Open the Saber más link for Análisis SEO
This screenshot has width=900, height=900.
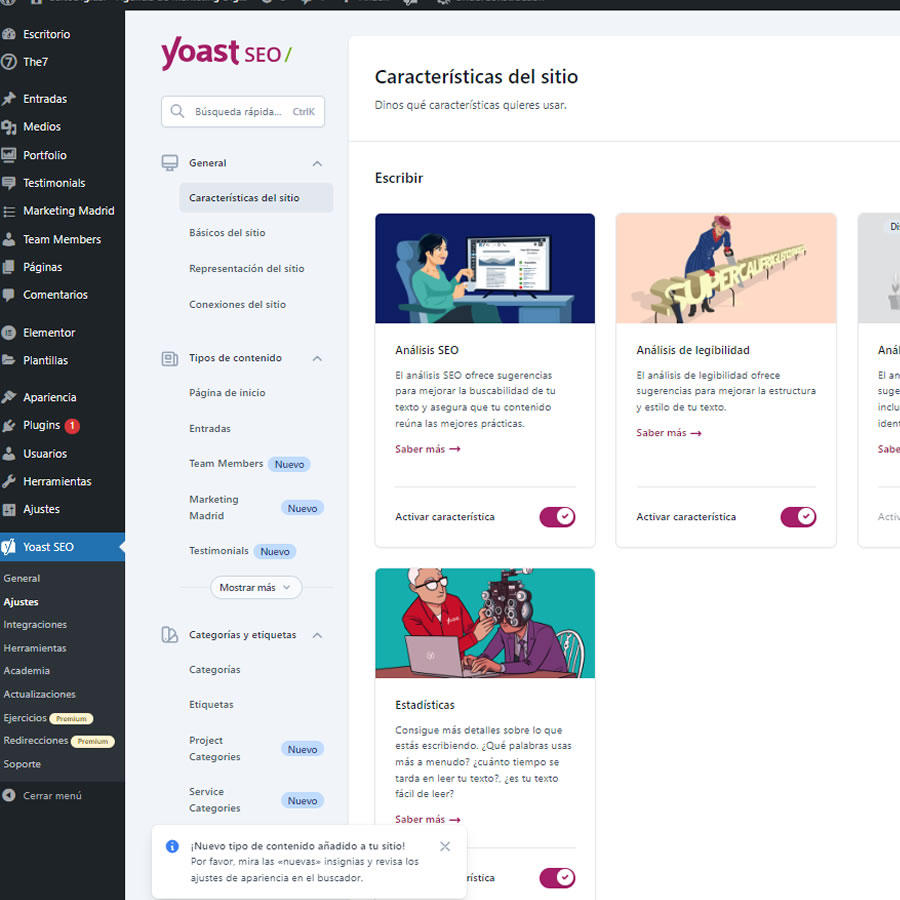point(427,449)
